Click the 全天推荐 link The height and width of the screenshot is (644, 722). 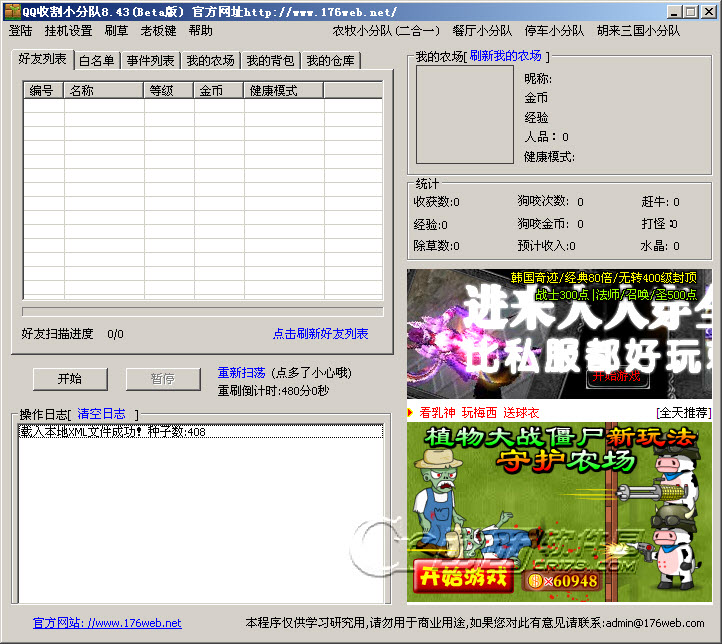coord(684,413)
